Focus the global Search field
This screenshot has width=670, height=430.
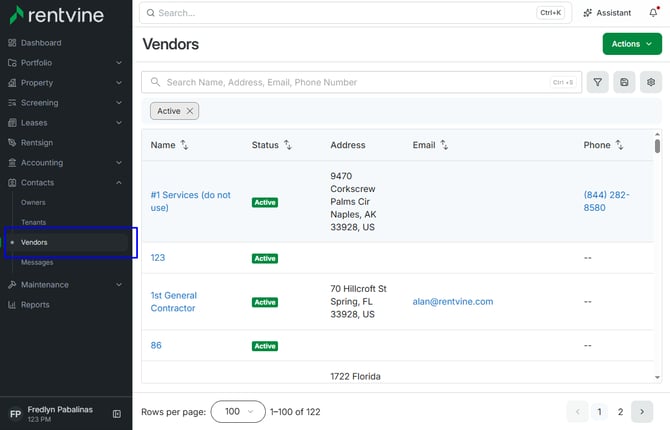click(x=355, y=13)
